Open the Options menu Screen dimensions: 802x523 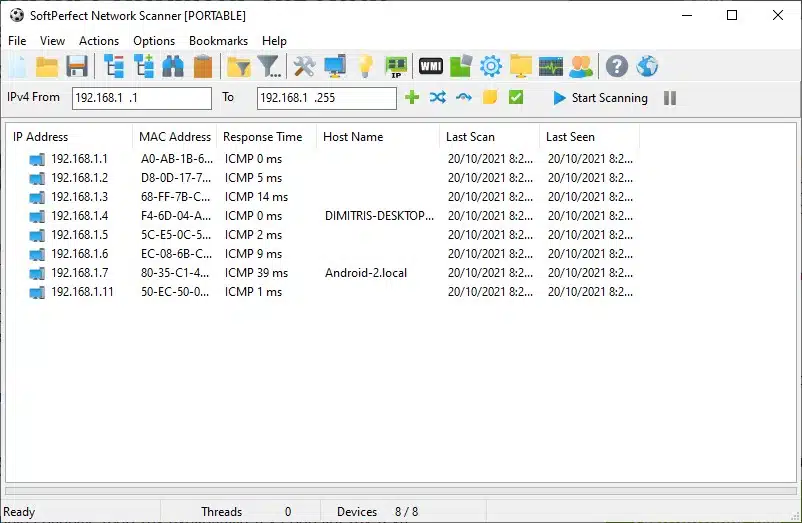click(154, 41)
